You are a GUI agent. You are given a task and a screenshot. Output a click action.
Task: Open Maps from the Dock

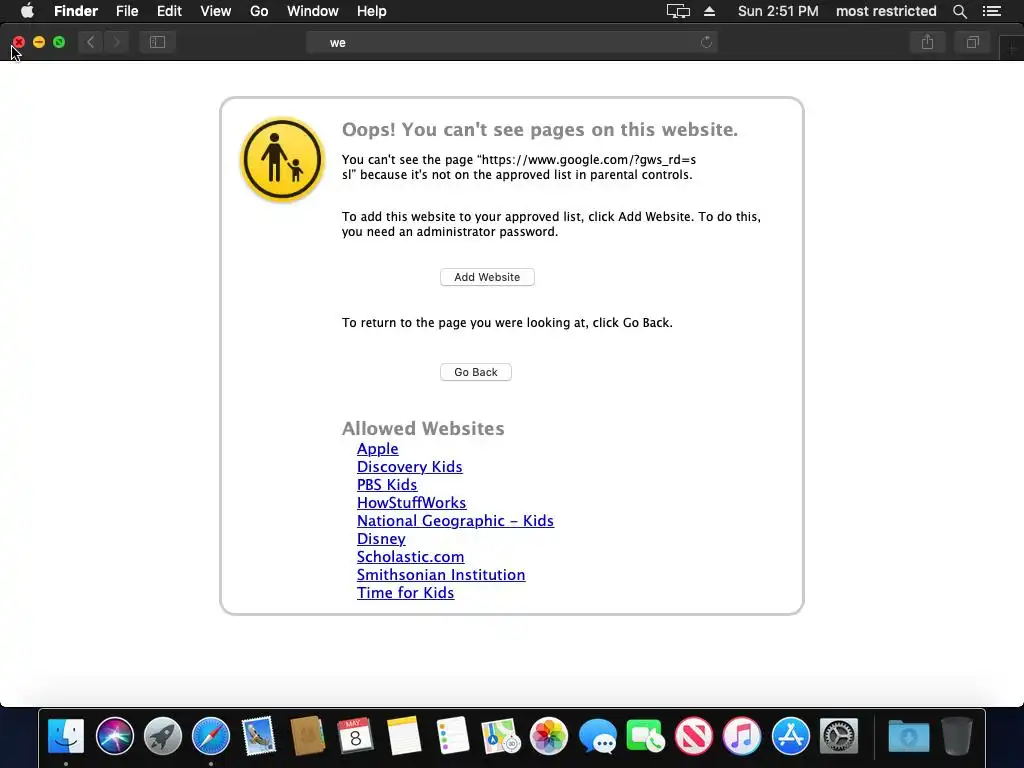coord(500,736)
